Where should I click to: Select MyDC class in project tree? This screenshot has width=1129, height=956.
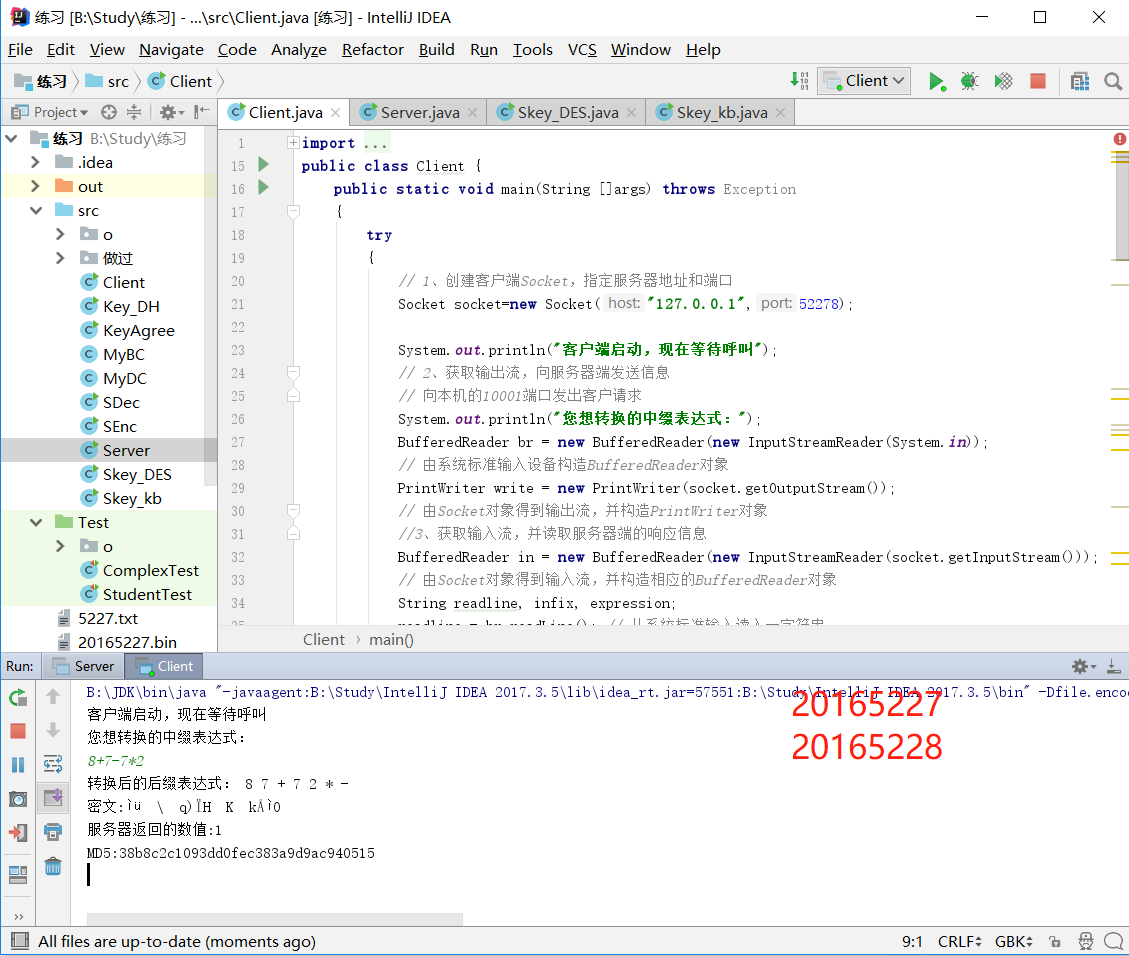pyautogui.click(x=124, y=379)
